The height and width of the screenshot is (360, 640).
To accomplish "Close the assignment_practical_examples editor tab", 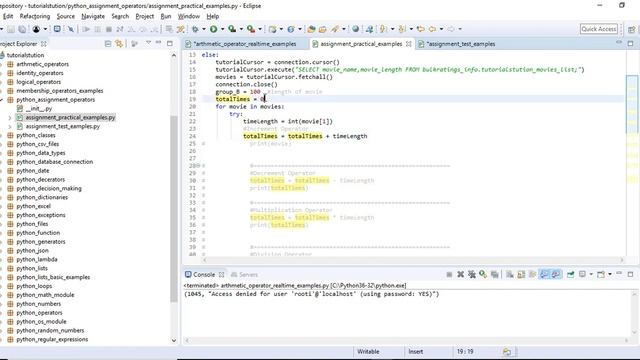I will coord(409,44).
